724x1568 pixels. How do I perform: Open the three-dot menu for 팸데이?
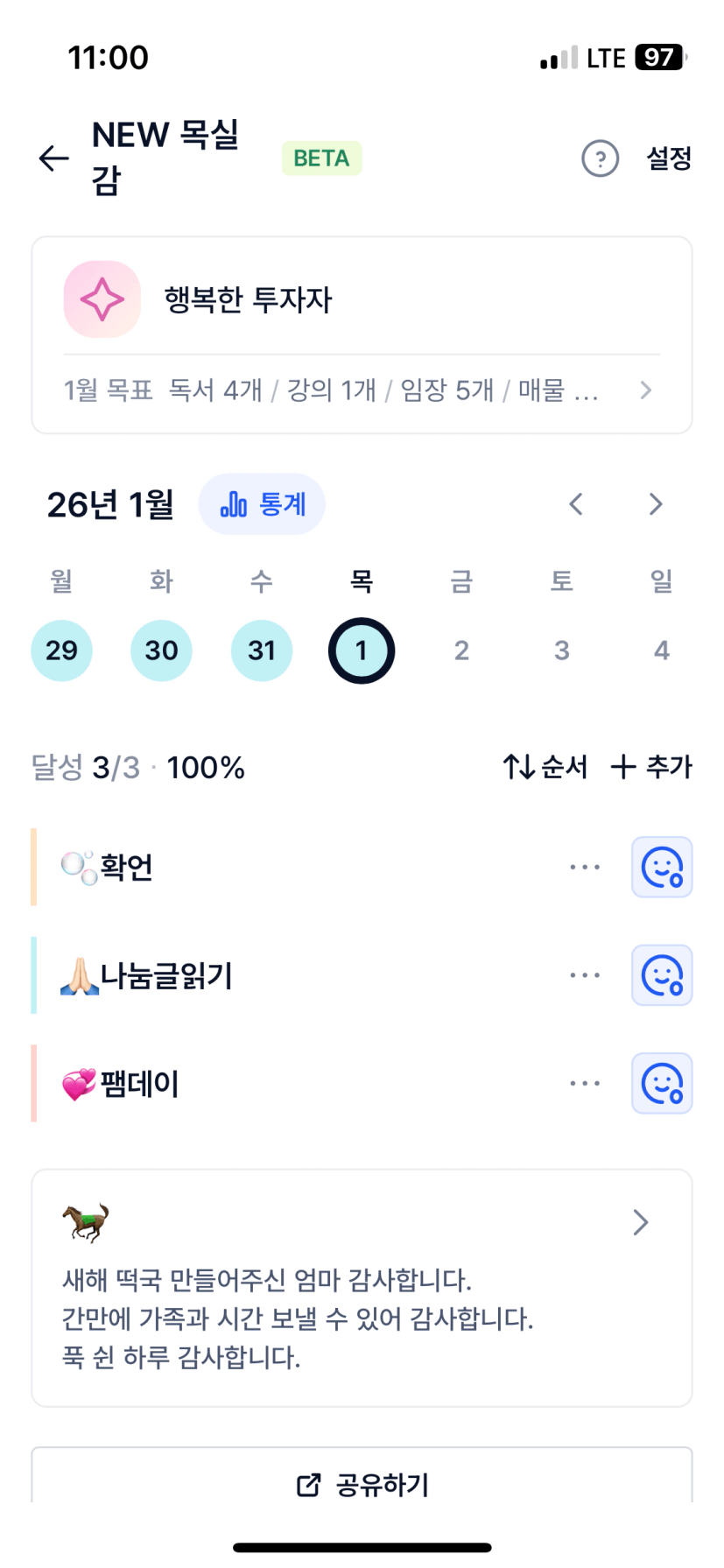[x=585, y=1084]
